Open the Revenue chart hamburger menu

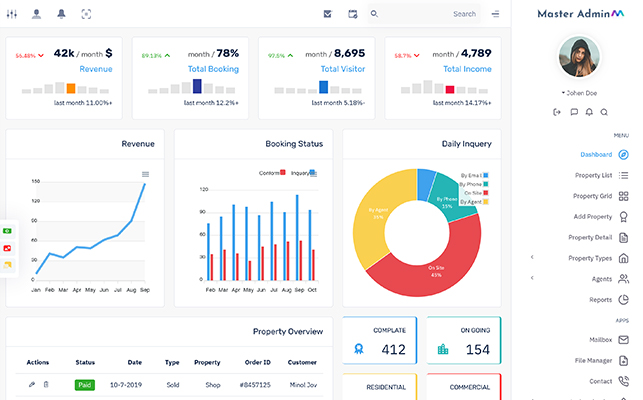tap(145, 174)
